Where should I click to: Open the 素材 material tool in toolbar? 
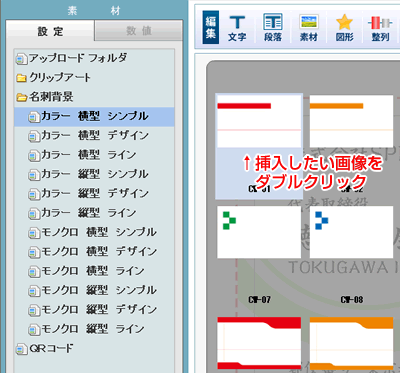coord(309,28)
